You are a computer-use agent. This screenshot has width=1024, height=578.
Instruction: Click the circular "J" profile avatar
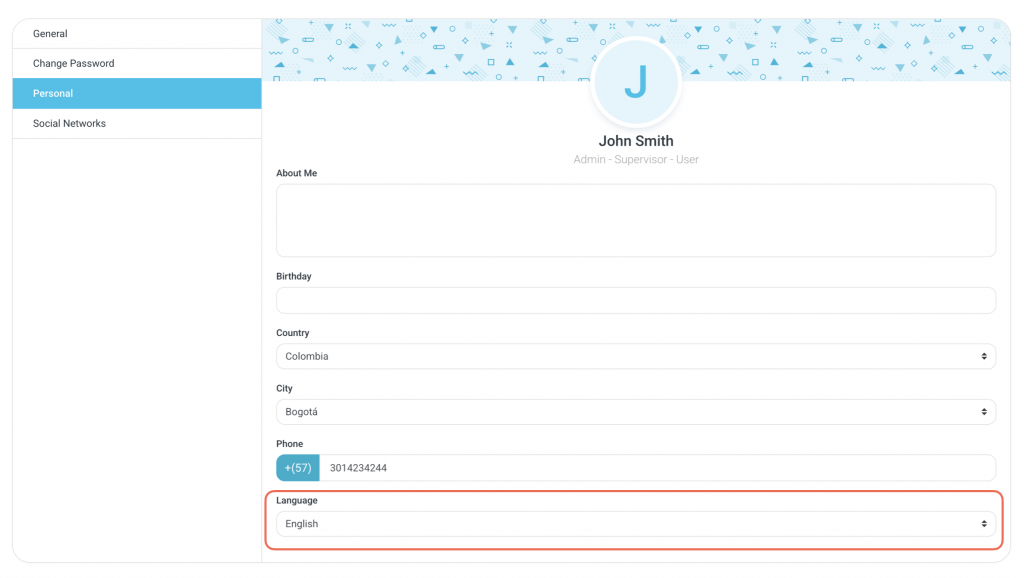click(x=636, y=82)
